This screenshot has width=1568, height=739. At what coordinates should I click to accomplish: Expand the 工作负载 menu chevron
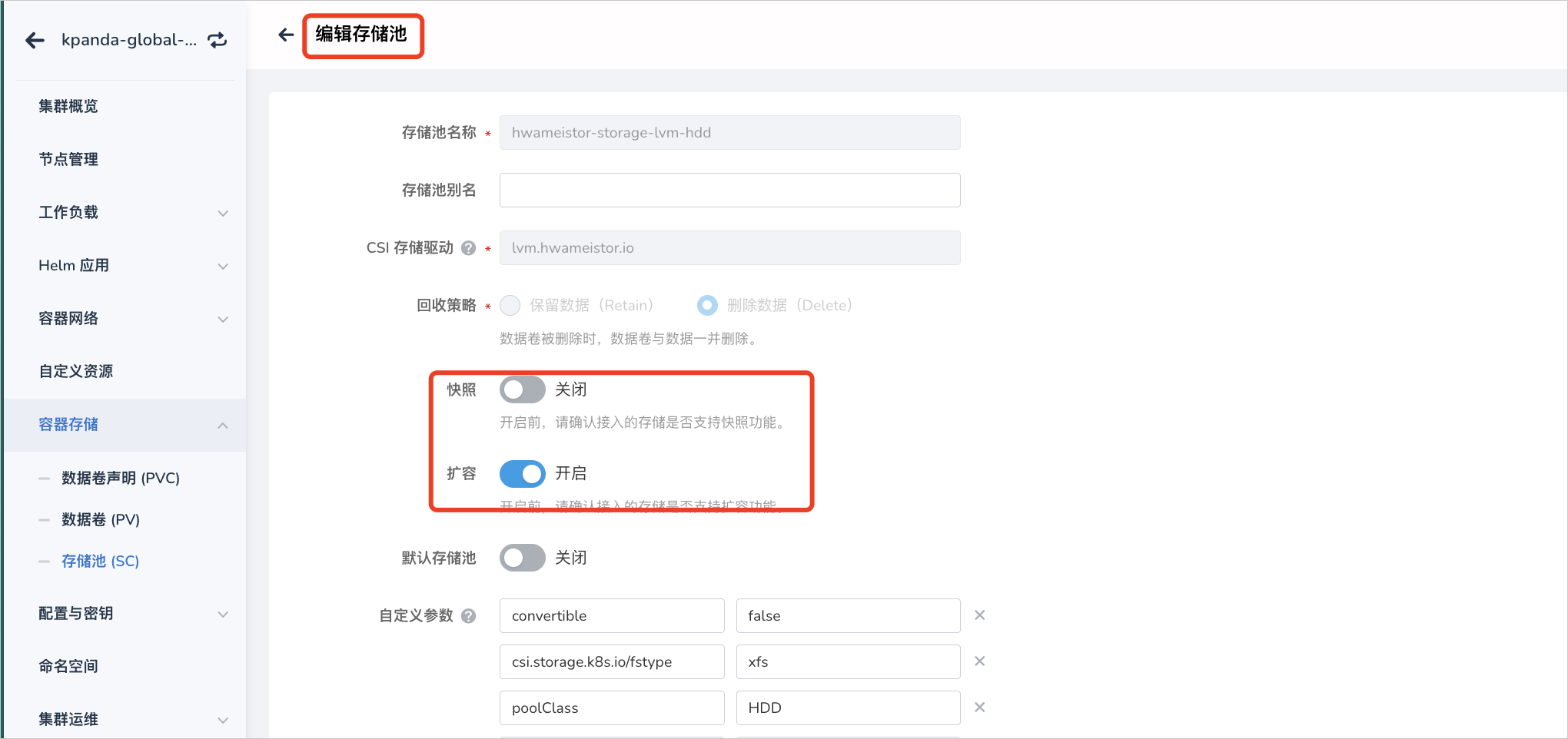coord(223,213)
